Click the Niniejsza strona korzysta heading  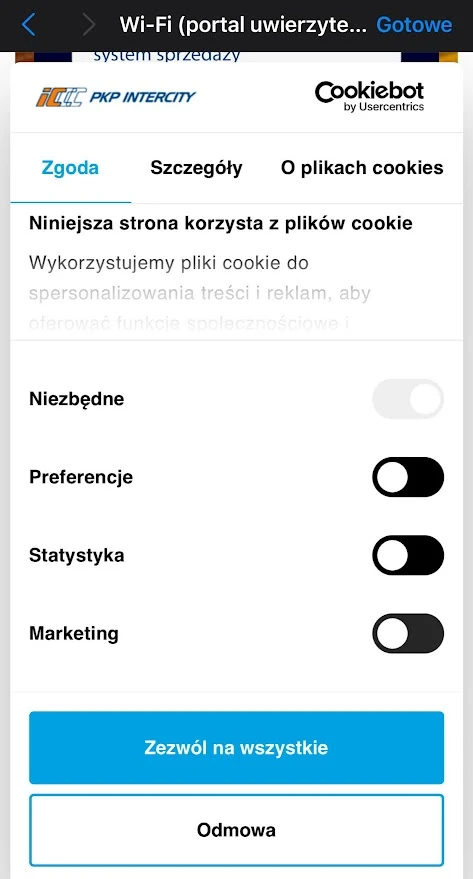[221, 223]
